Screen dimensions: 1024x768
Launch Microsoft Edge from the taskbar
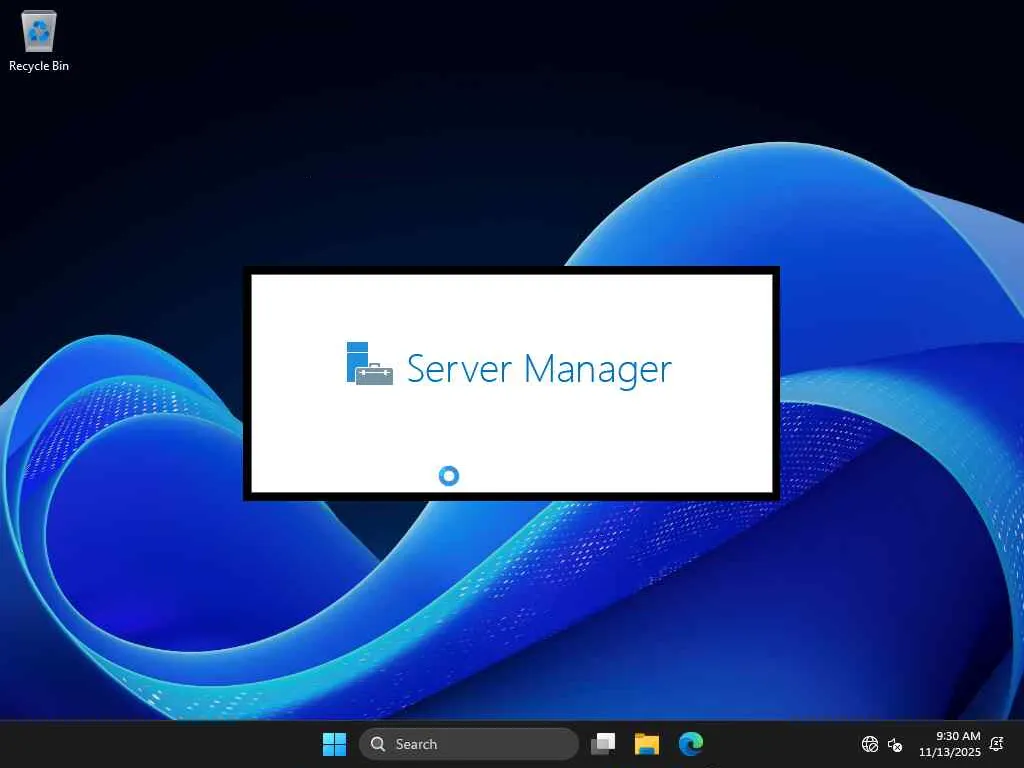(x=690, y=744)
